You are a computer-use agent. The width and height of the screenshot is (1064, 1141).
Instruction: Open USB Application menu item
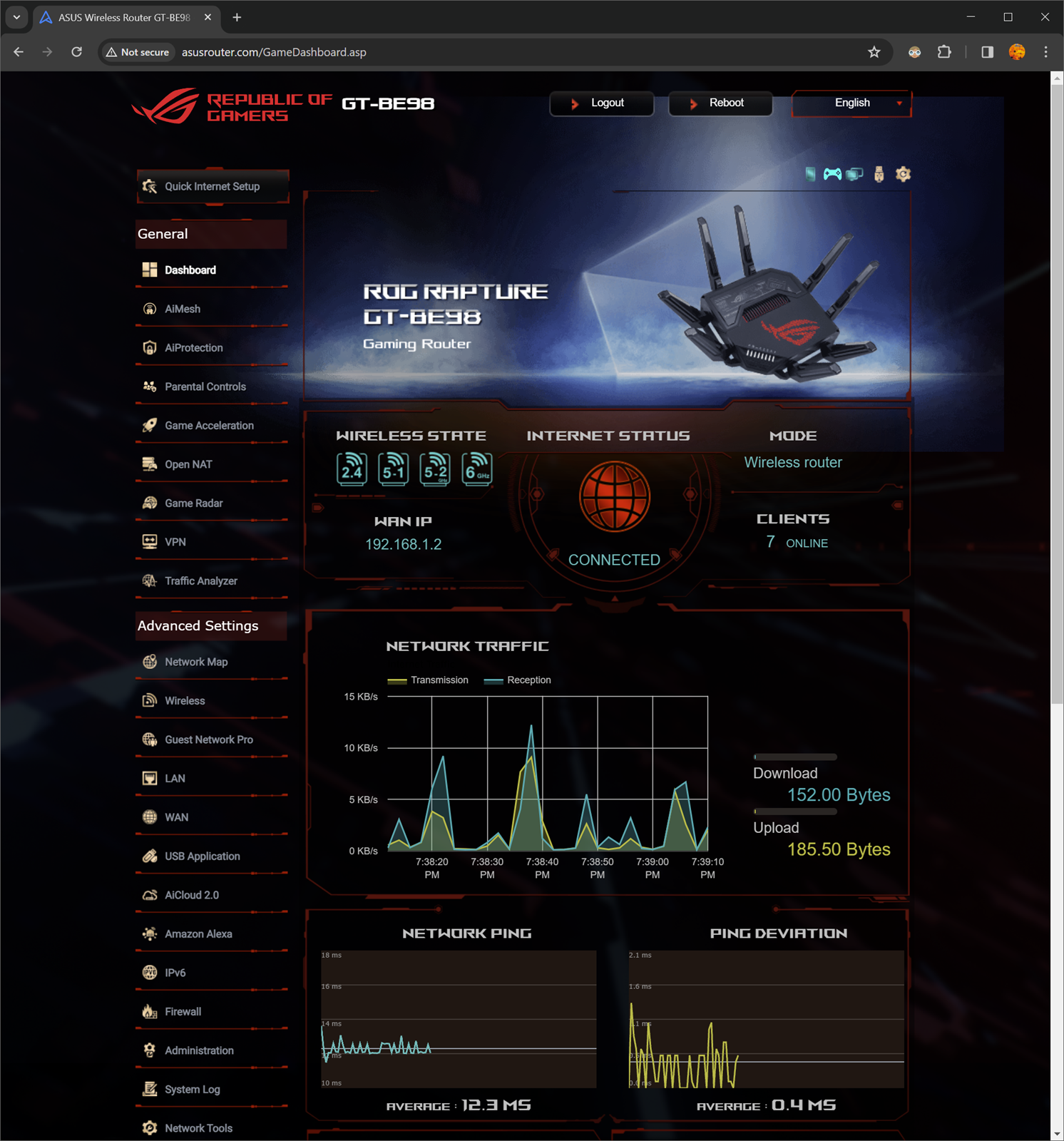point(212,856)
